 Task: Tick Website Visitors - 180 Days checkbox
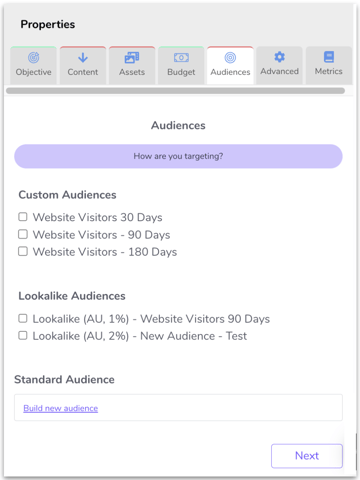pos(23,251)
